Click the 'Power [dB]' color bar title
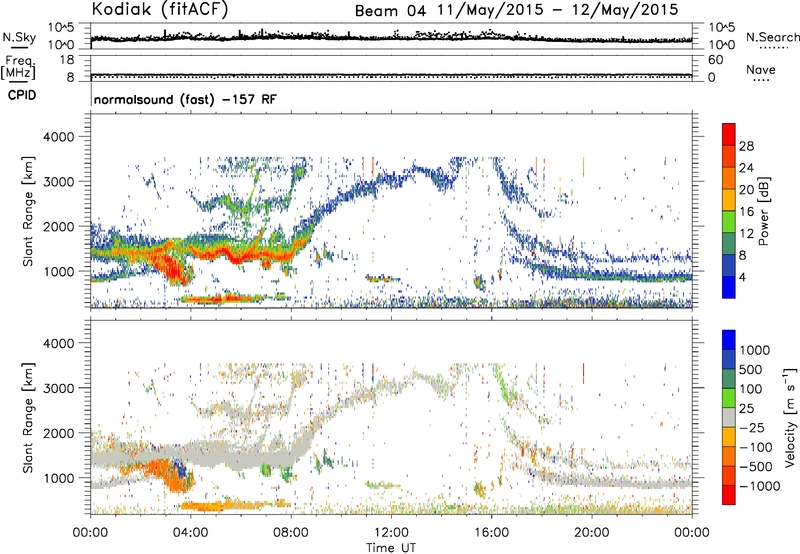 tap(763, 211)
